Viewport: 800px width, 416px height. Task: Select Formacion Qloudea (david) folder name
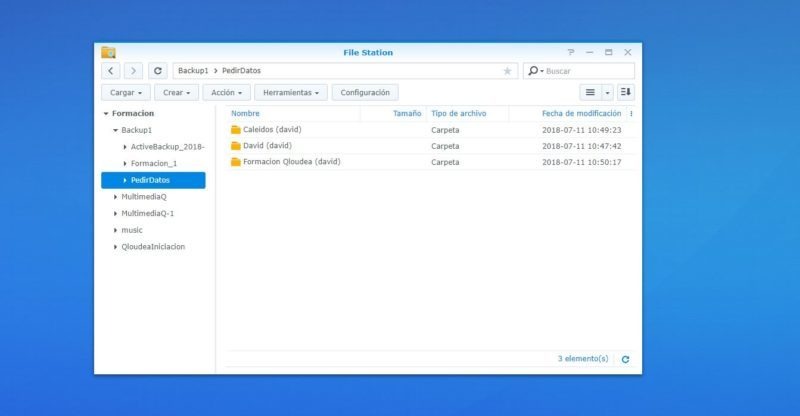(x=291, y=162)
